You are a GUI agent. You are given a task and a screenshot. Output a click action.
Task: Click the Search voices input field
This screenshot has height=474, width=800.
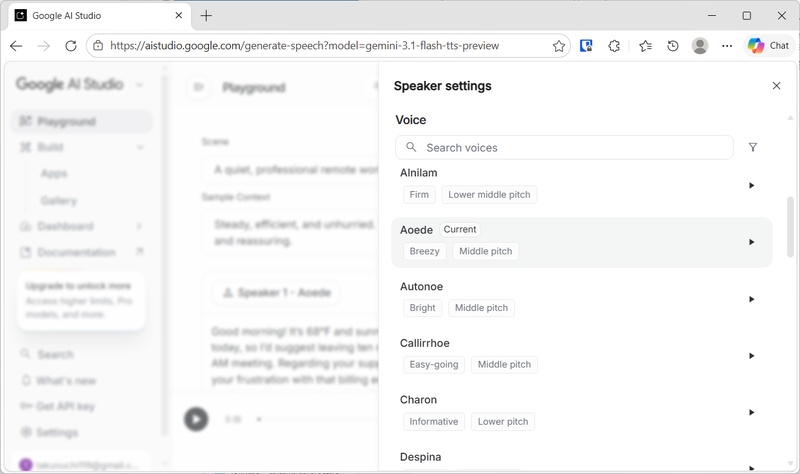(564, 147)
